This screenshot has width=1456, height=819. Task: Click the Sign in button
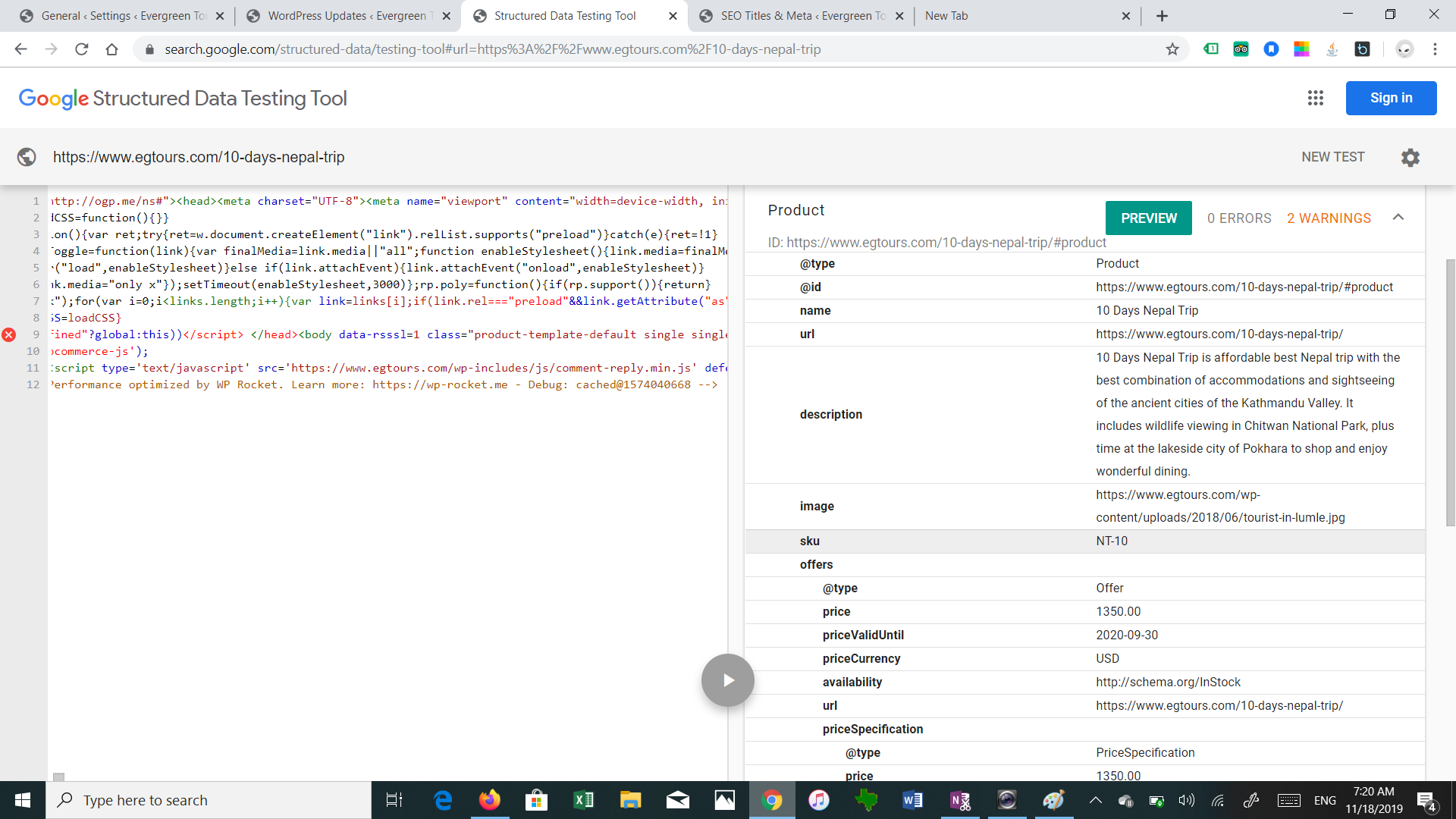1391,98
